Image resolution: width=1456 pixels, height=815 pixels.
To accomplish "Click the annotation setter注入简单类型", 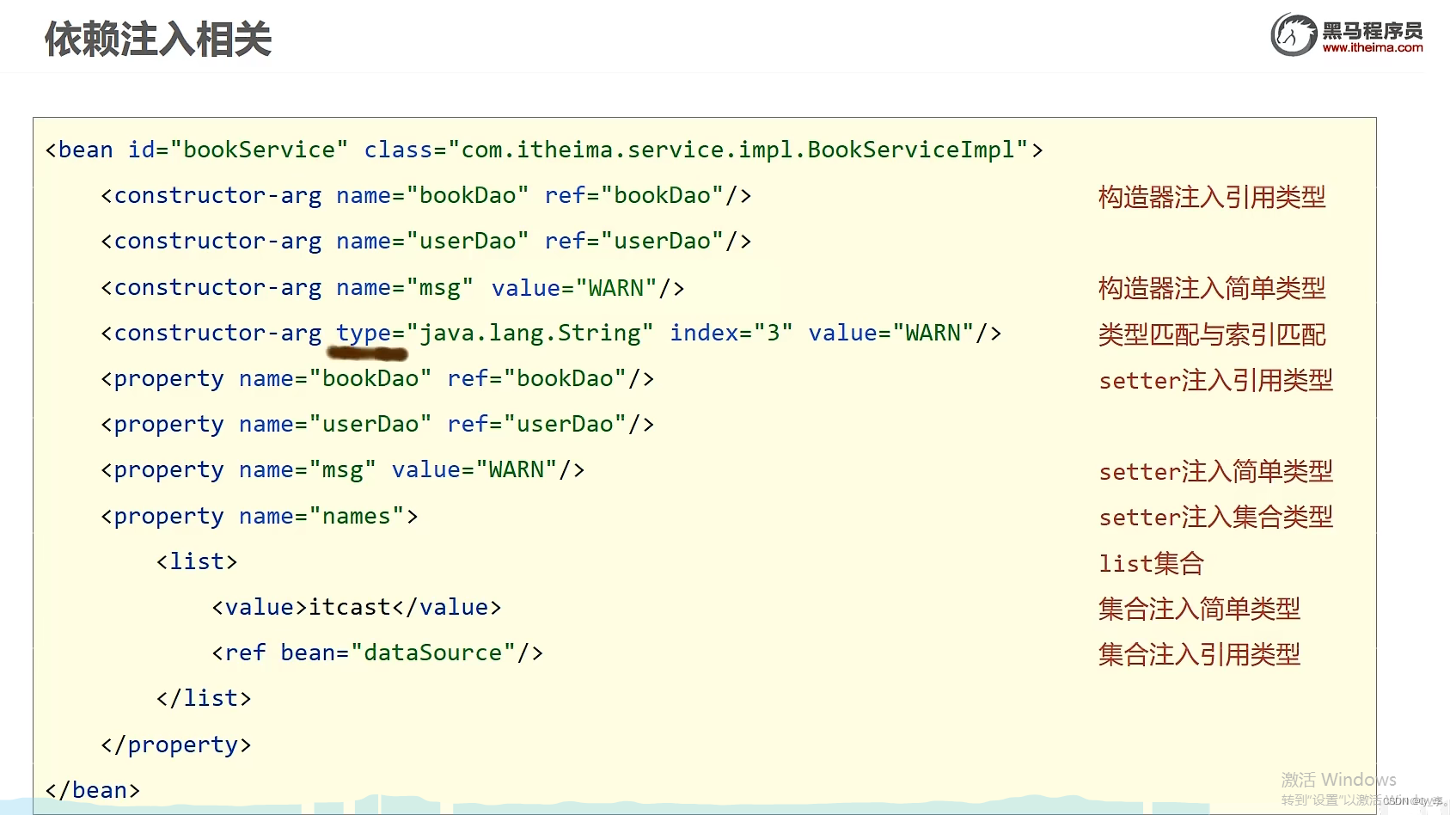I will (x=1216, y=471).
